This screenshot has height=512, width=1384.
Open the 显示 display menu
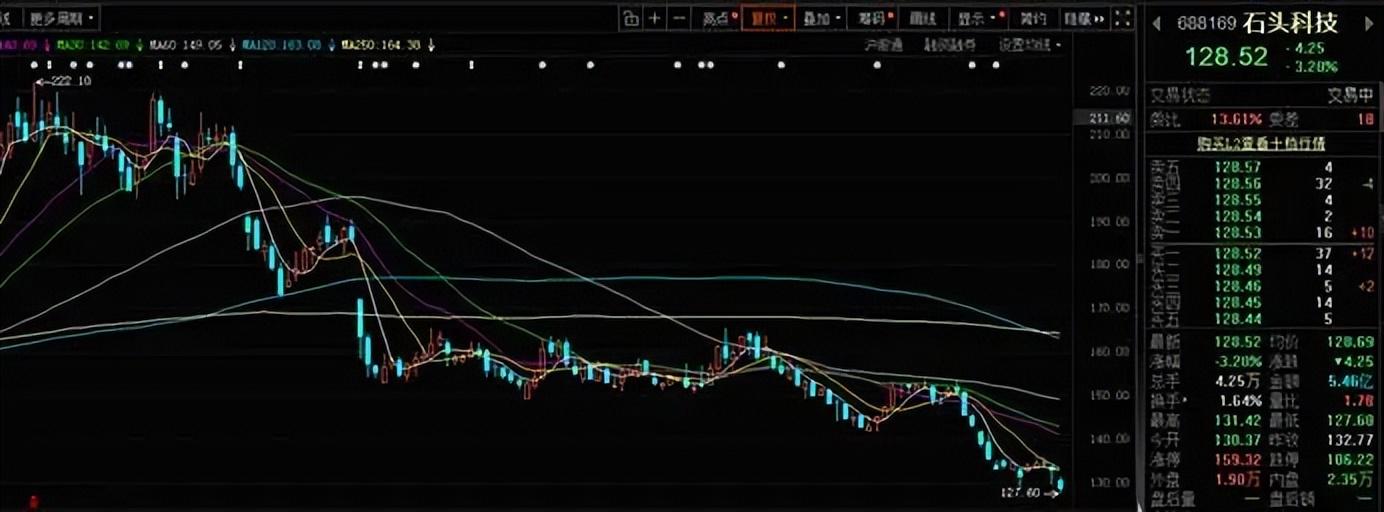coord(977,18)
